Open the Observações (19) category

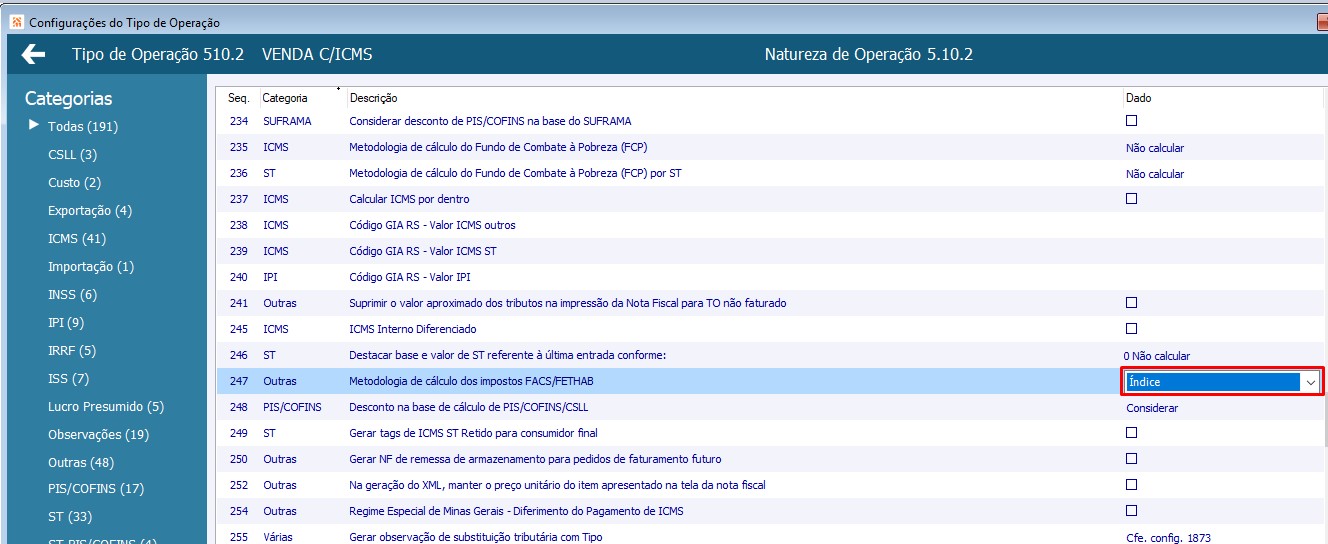click(x=98, y=435)
